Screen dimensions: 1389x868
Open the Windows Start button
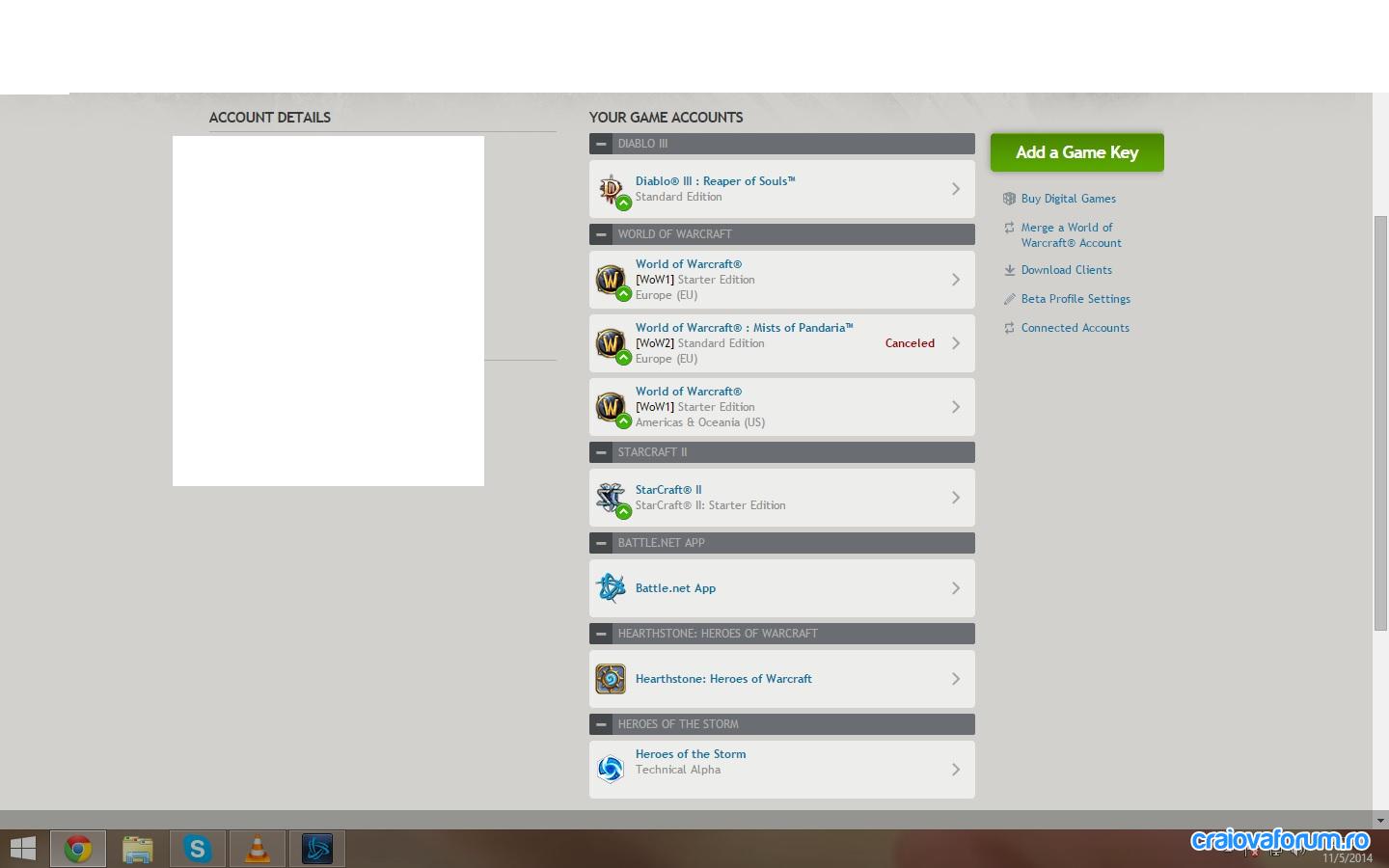(22, 849)
